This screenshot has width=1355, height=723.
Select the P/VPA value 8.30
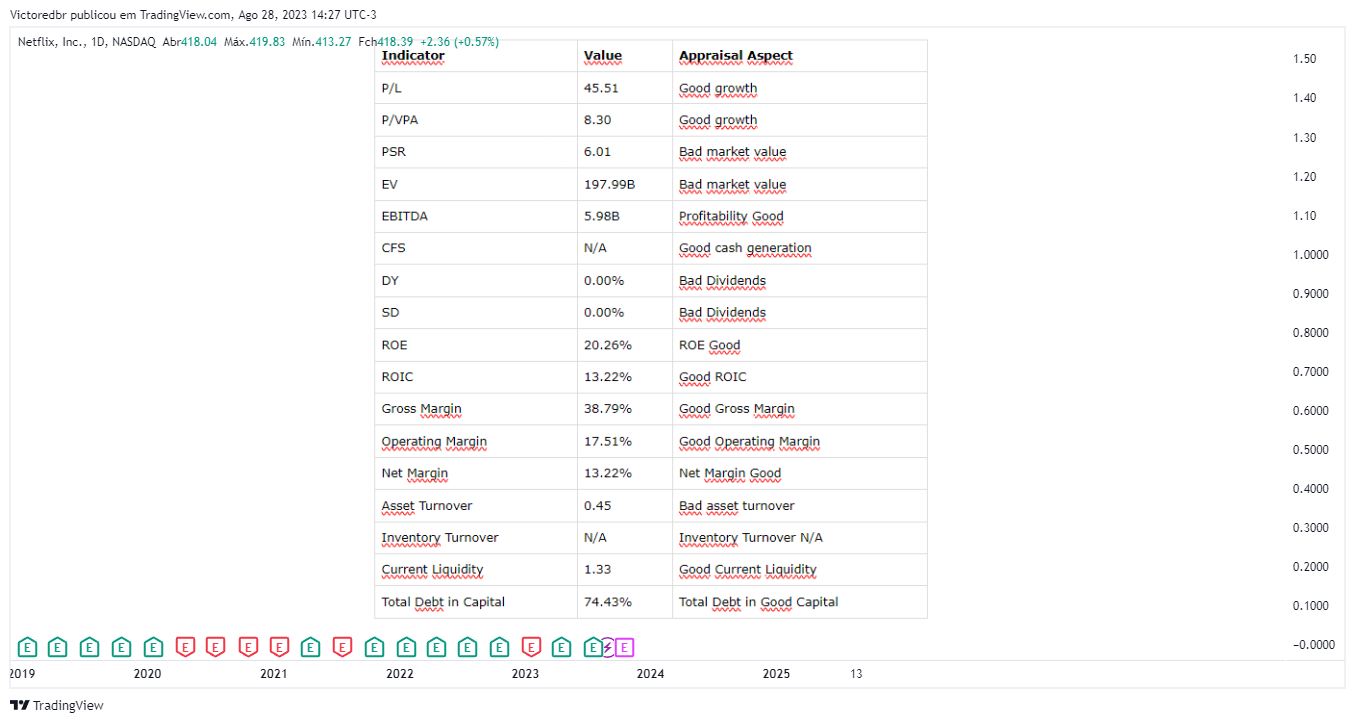[597, 120]
